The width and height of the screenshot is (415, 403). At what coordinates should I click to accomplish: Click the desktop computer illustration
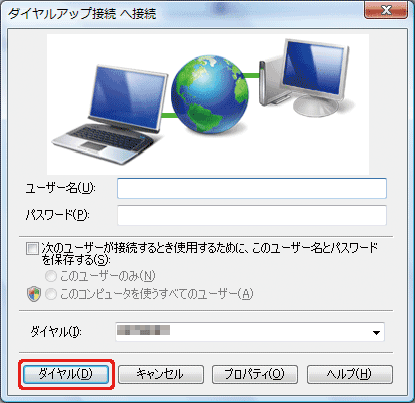coord(304,78)
